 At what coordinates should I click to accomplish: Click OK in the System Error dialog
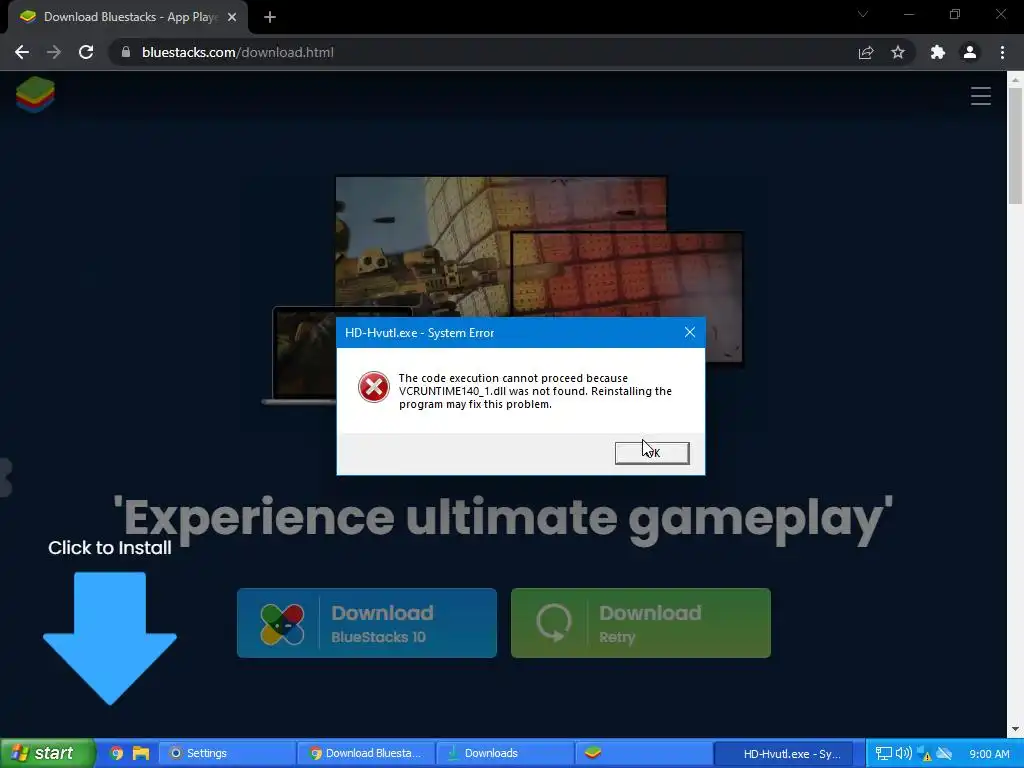click(x=652, y=453)
